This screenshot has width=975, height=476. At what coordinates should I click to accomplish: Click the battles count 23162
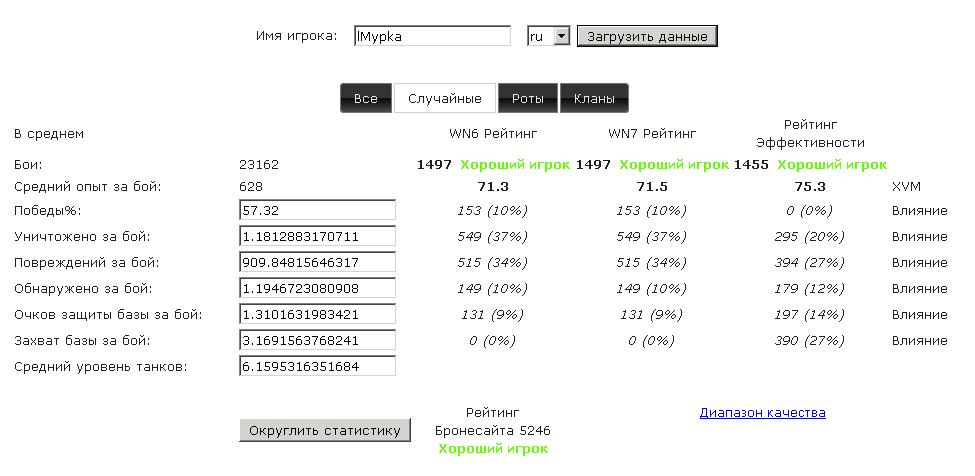pos(259,165)
